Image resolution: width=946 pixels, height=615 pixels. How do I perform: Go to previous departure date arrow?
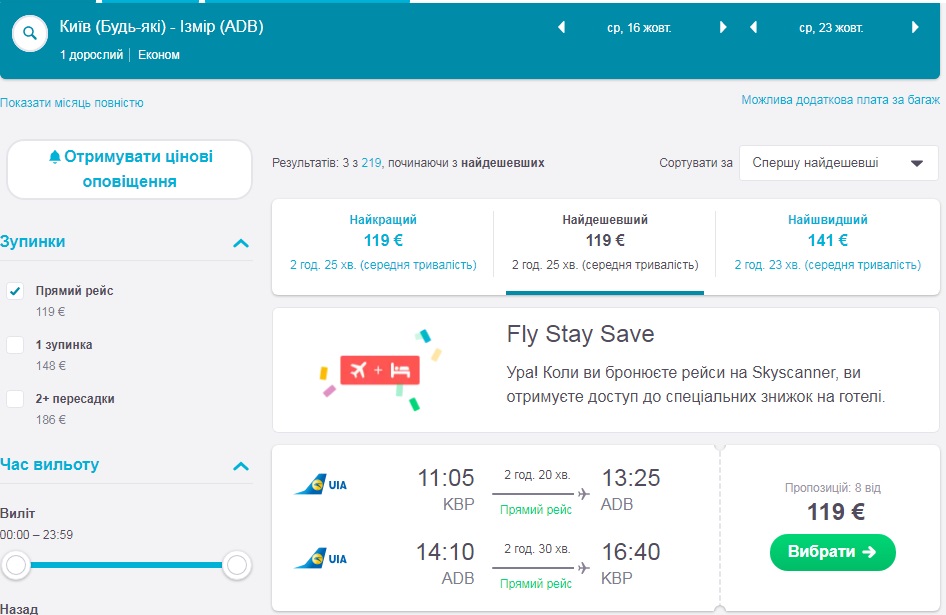click(562, 28)
